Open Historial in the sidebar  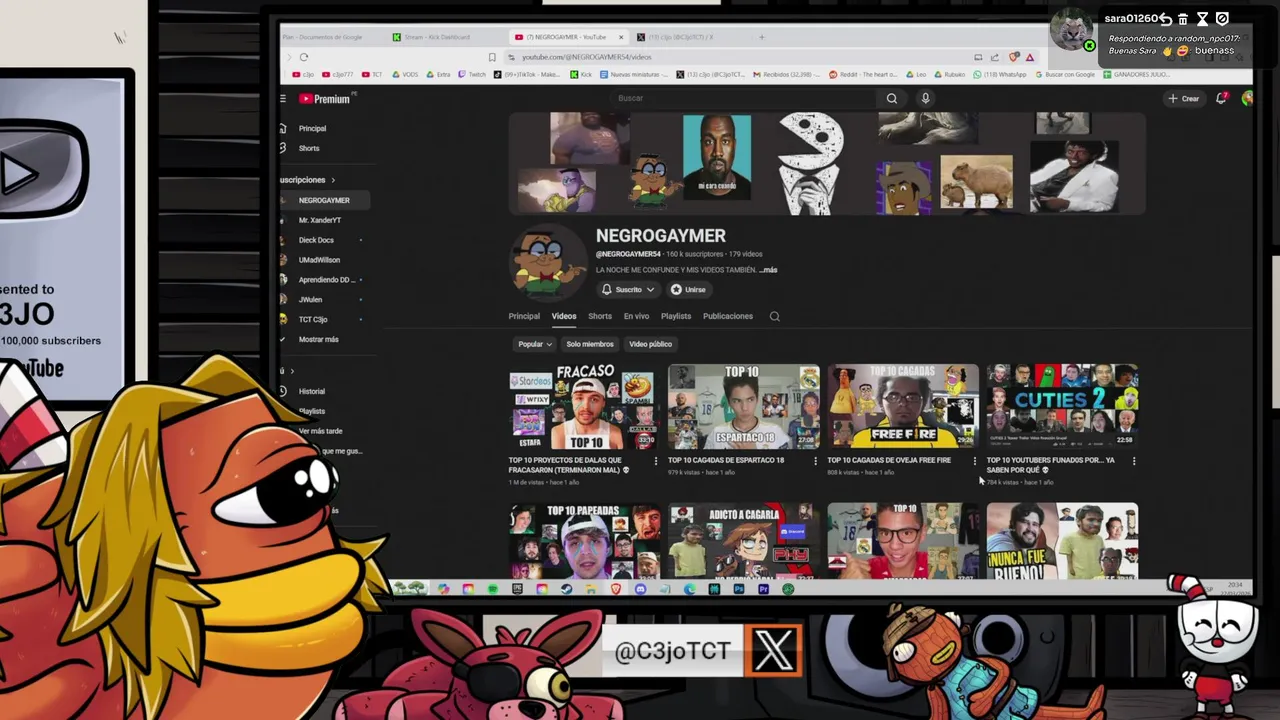point(311,391)
